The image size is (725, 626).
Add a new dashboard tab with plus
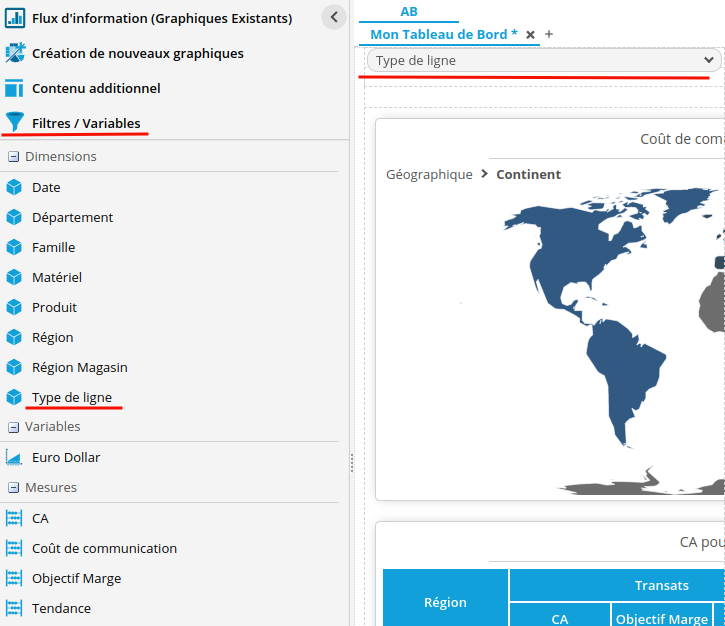click(x=549, y=34)
